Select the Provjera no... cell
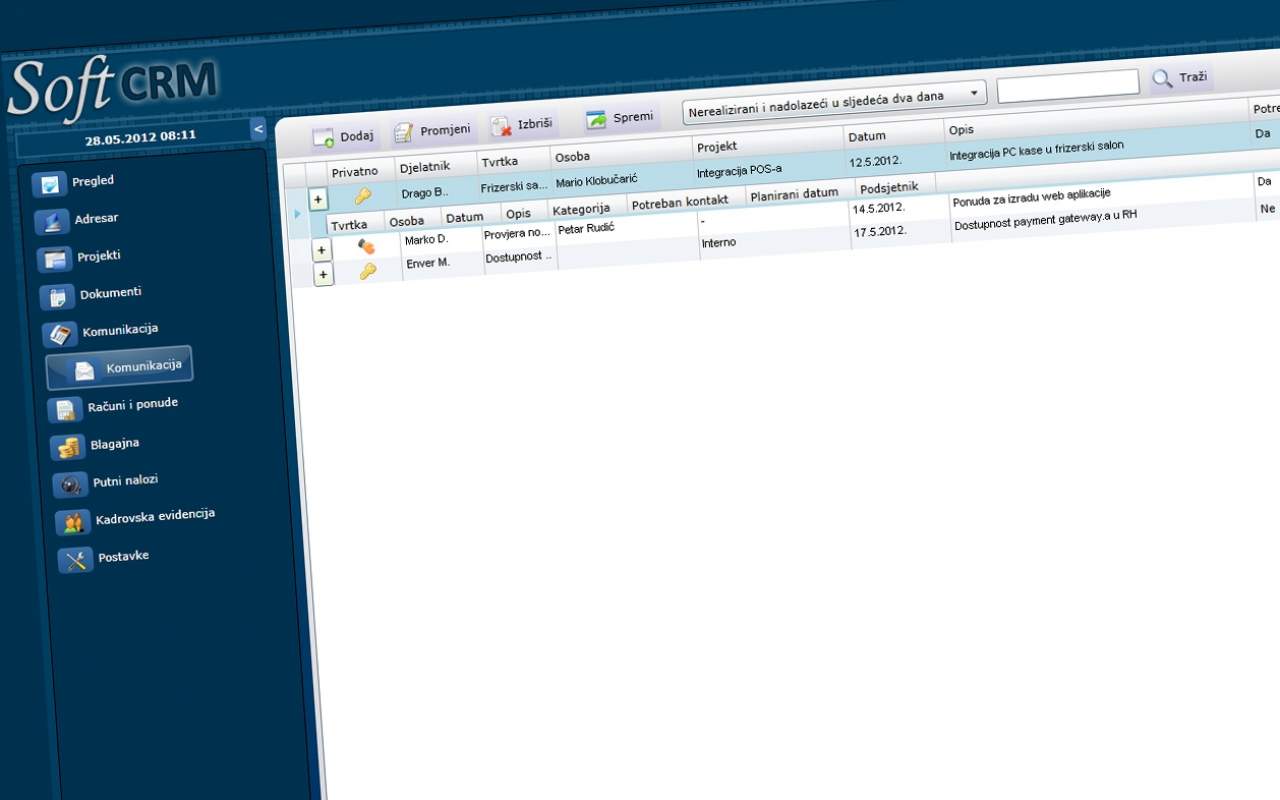1280x800 pixels. pyautogui.click(x=517, y=234)
